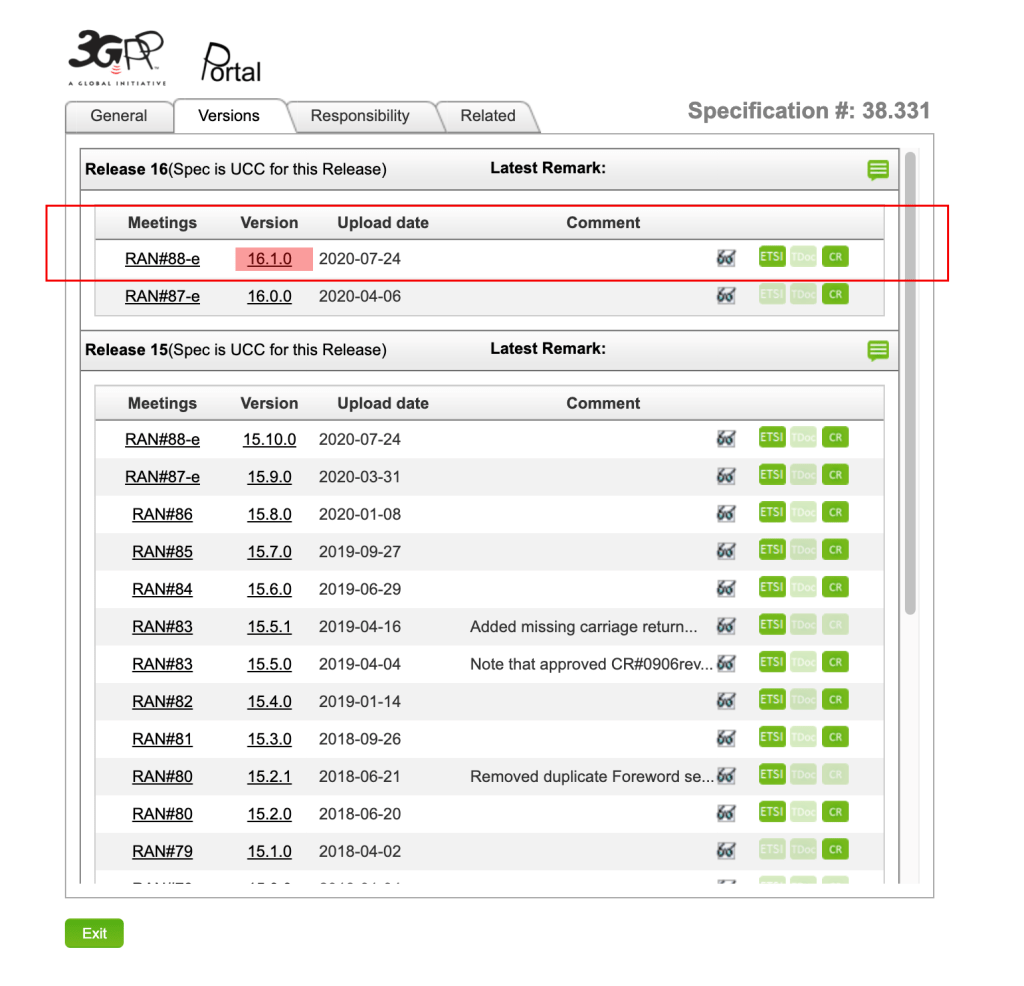Screen dimensions: 1024x986
Task: Open the download glasses icon for version 16.1.0
Action: click(726, 257)
